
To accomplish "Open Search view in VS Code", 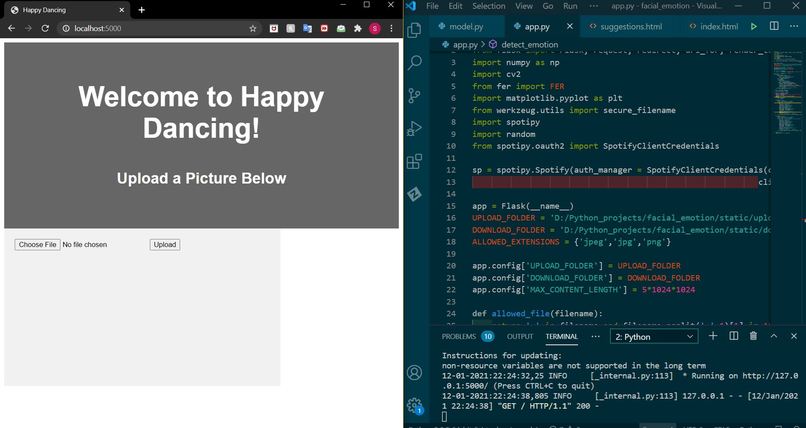I will pyautogui.click(x=414, y=63).
